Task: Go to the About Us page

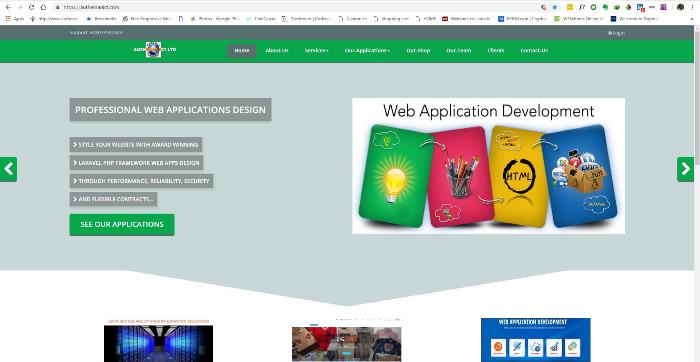Action: (x=277, y=50)
